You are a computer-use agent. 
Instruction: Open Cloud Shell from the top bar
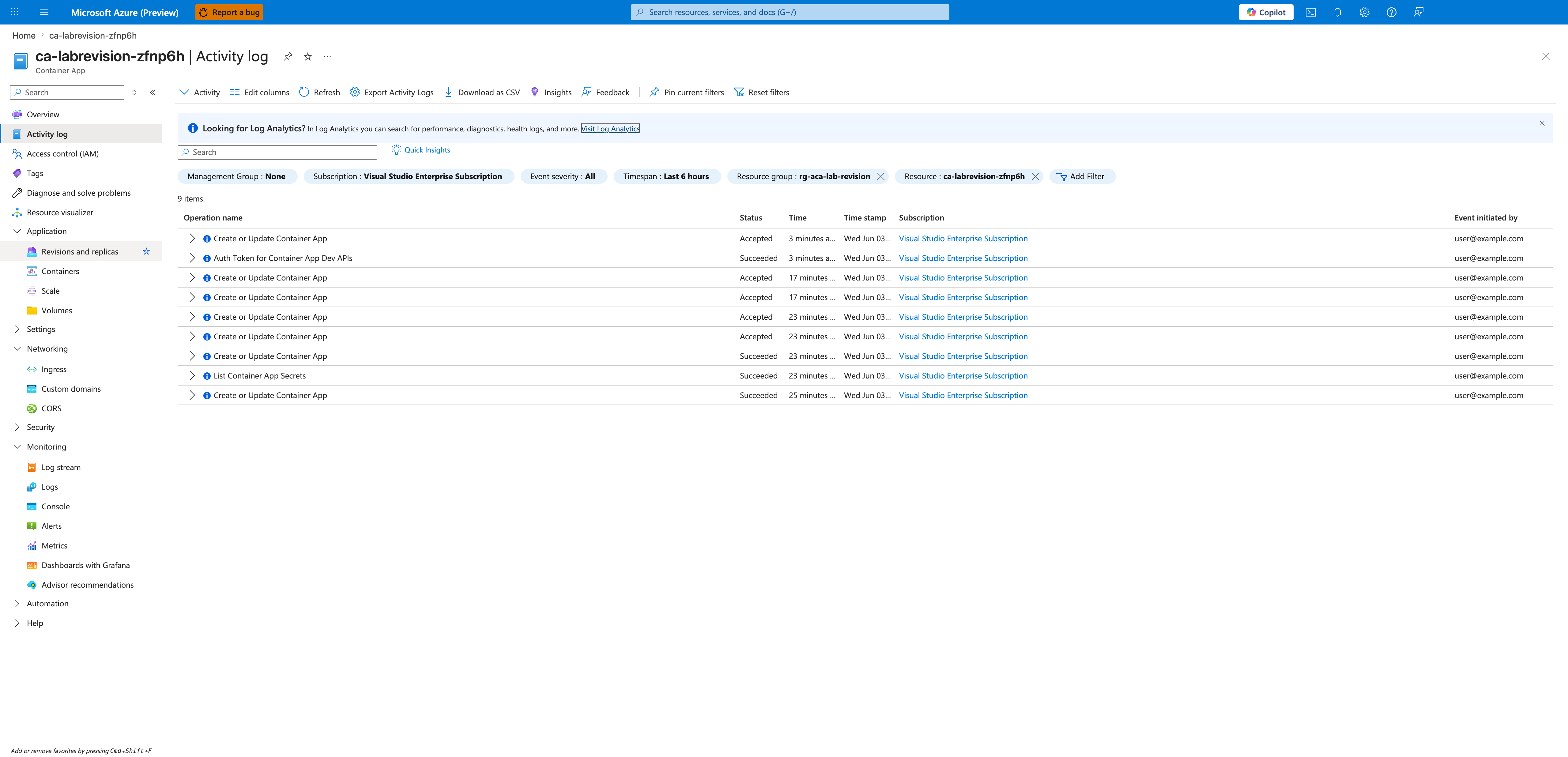click(x=1310, y=12)
